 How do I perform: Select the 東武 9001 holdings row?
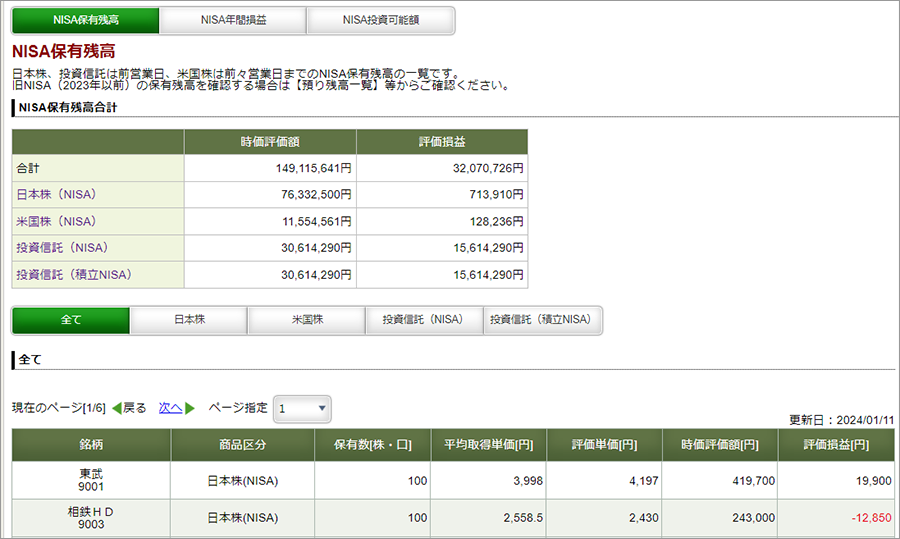453,480
